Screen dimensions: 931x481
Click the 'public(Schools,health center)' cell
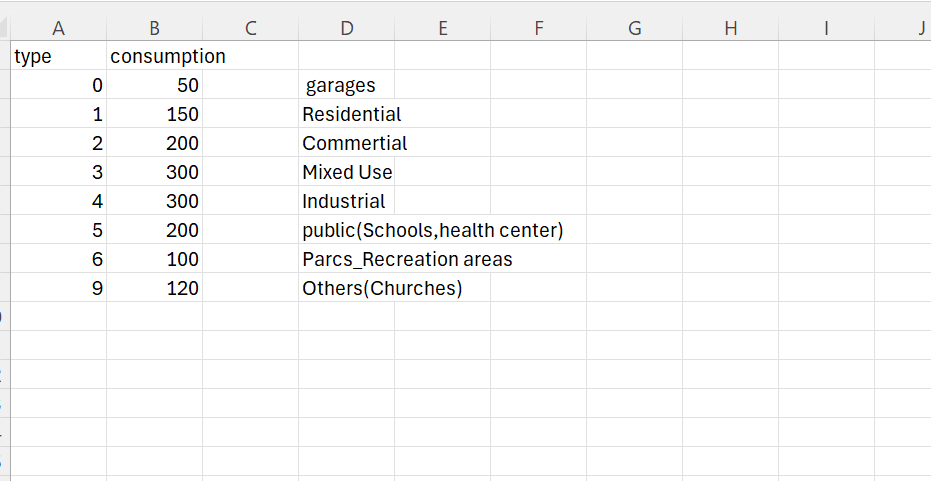click(x=432, y=231)
